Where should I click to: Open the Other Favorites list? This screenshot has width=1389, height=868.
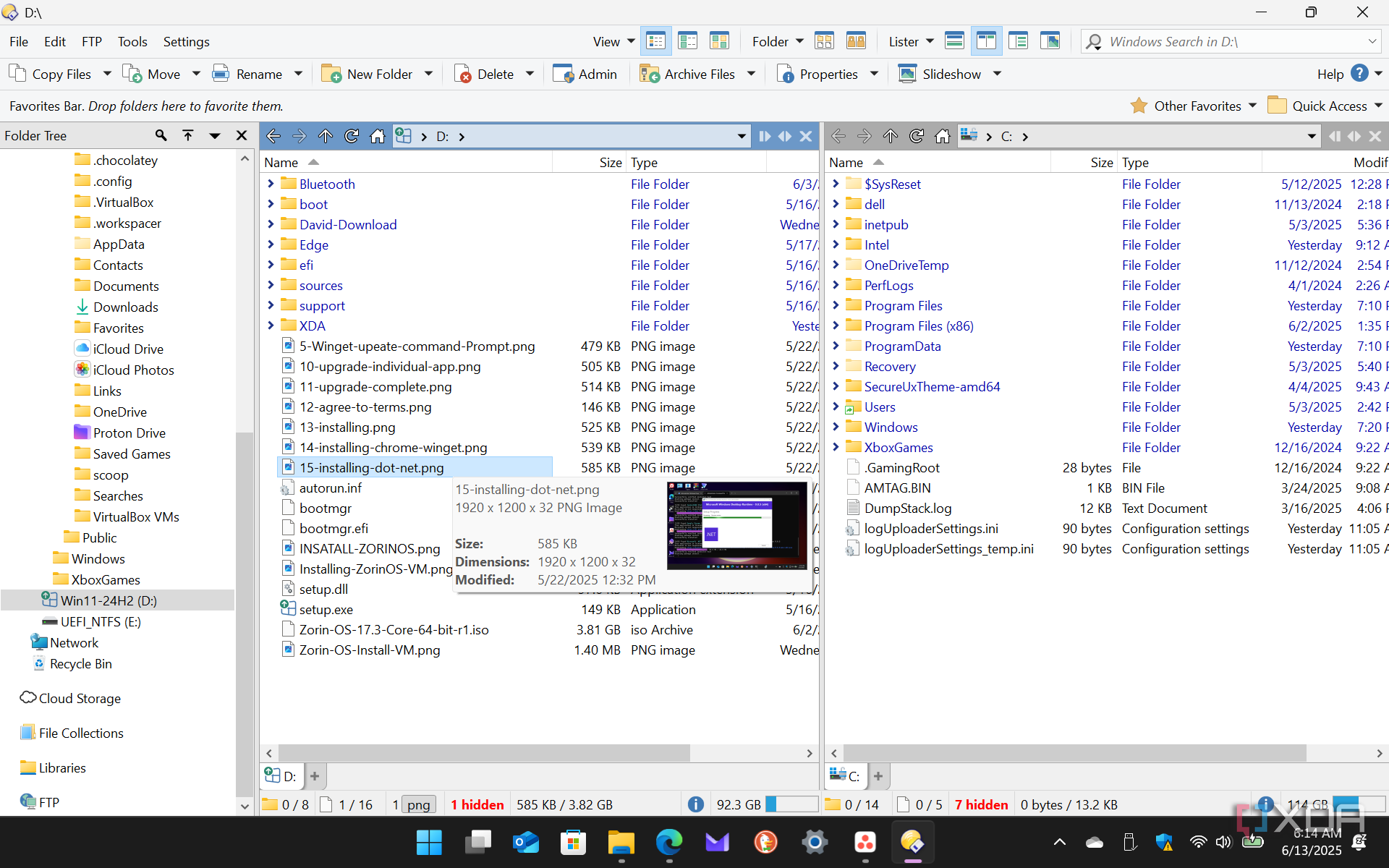1197,106
